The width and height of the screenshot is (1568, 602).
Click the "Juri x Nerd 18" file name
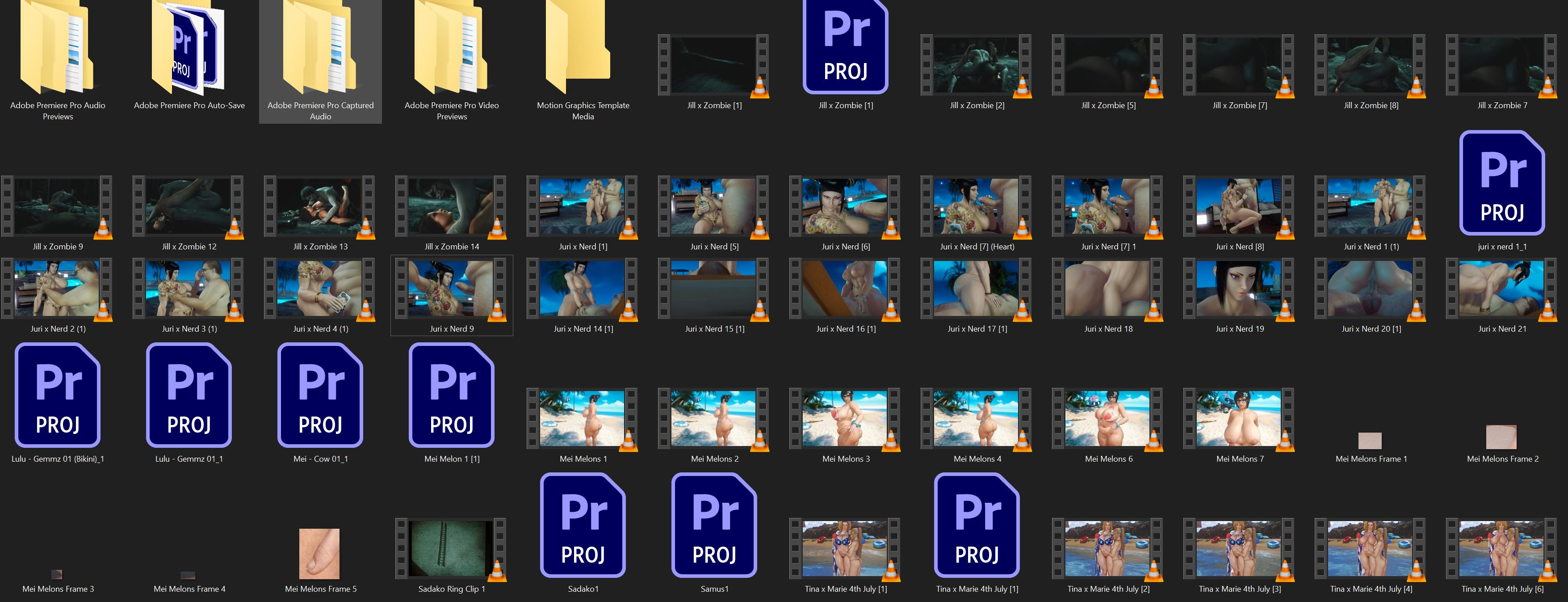click(1108, 328)
